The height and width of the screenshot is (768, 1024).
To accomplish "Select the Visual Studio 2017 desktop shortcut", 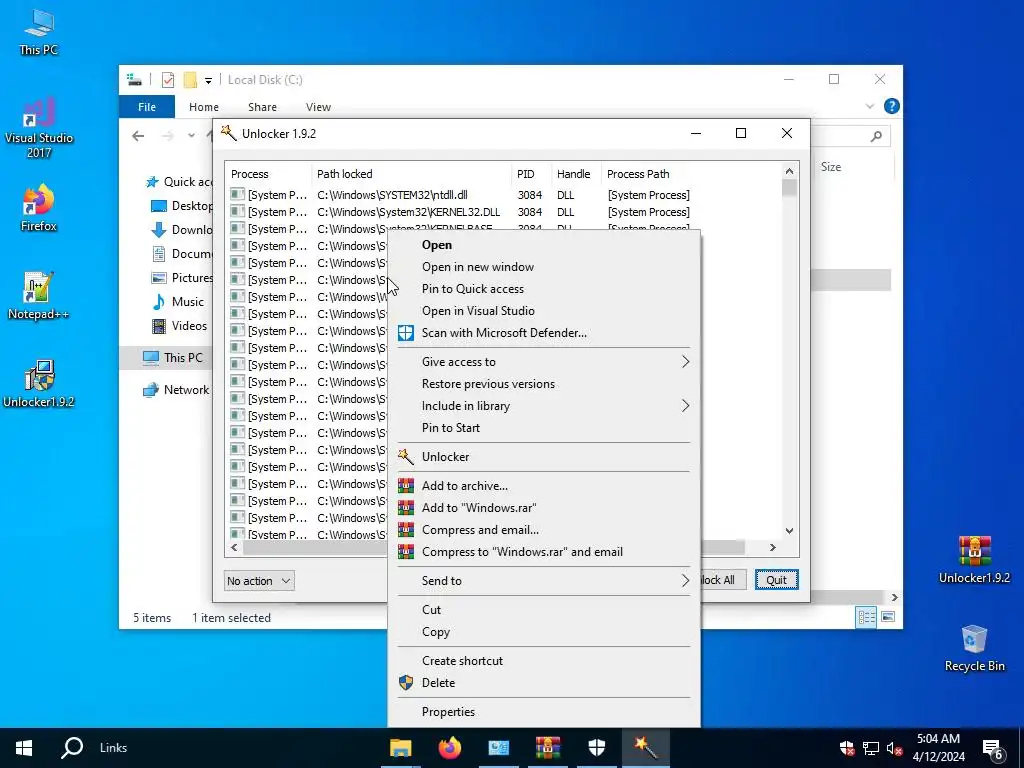I will tap(39, 129).
